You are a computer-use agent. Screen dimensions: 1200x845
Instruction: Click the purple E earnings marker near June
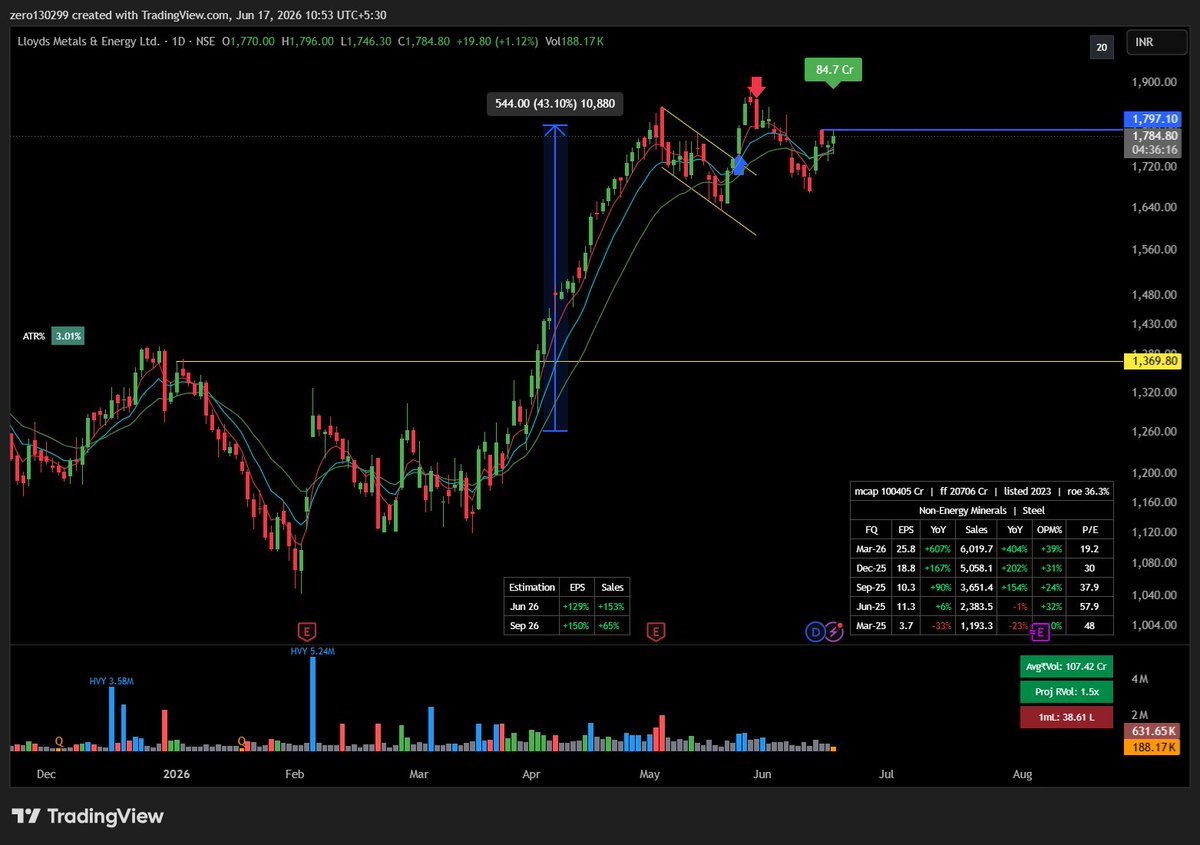(x=1041, y=631)
